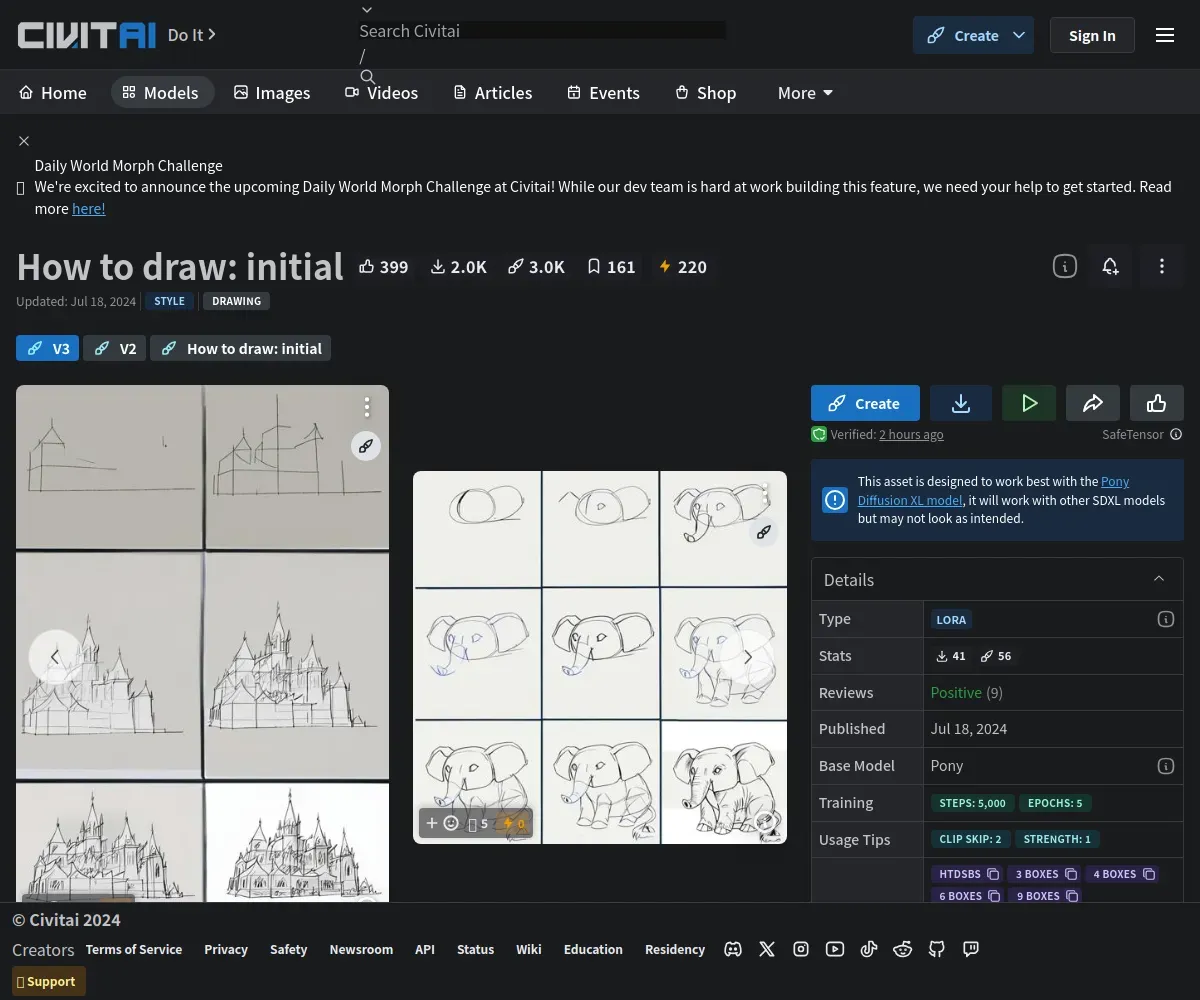Select the V2 version tab
The width and height of the screenshot is (1200, 1000).
(x=115, y=348)
